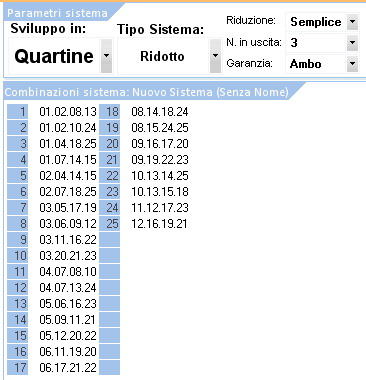The height and width of the screenshot is (380, 366).
Task: Open the Riduzione dropdown arrow
Action: click(352, 22)
